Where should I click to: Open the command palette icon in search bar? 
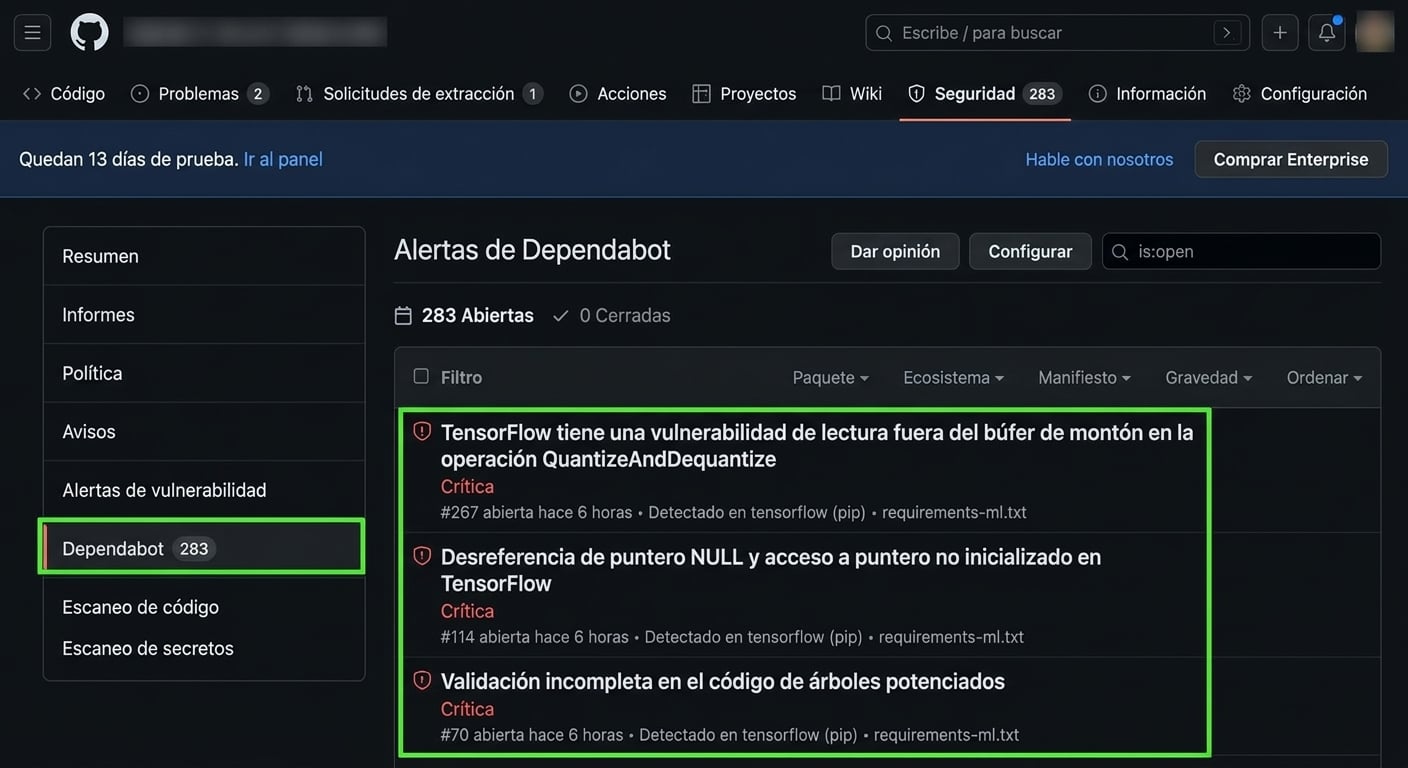[x=1227, y=33]
